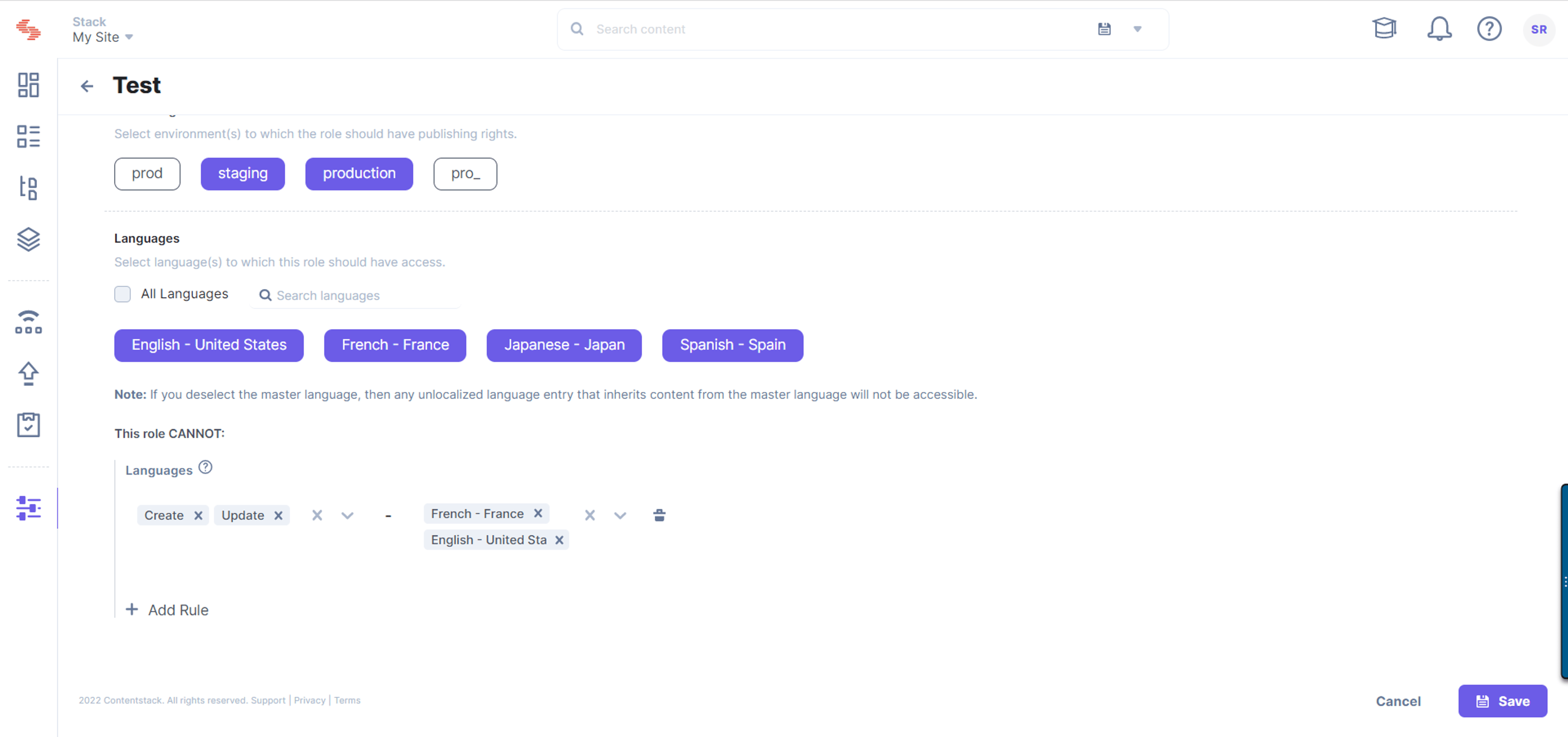The height and width of the screenshot is (737, 1568).
Task: Open the Content Models icon in sidebar
Action: coord(28,188)
